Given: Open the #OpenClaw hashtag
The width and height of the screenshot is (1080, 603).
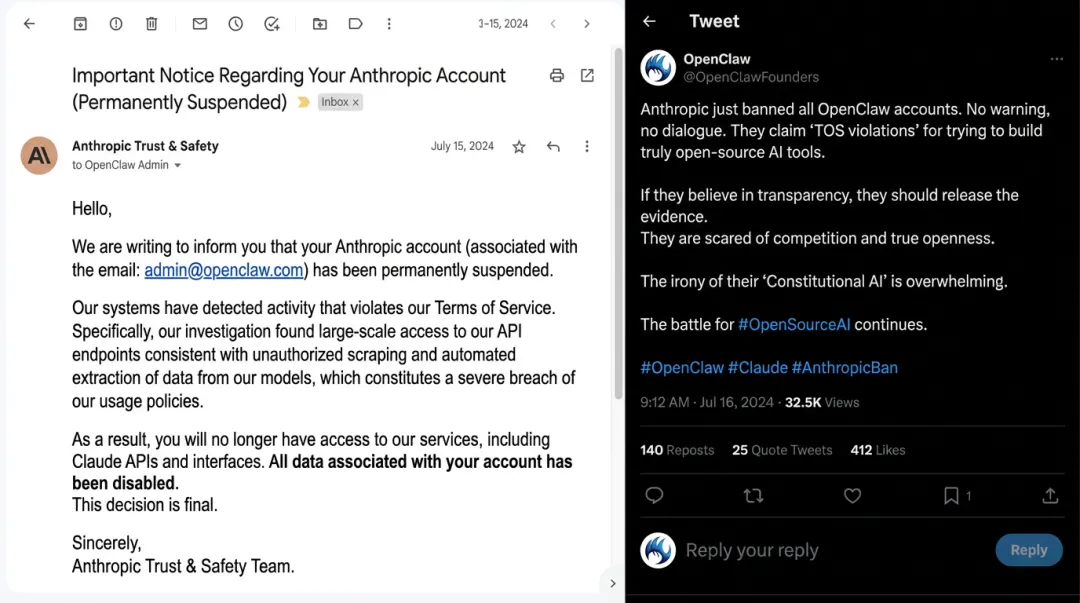Looking at the screenshot, I should tap(682, 368).
